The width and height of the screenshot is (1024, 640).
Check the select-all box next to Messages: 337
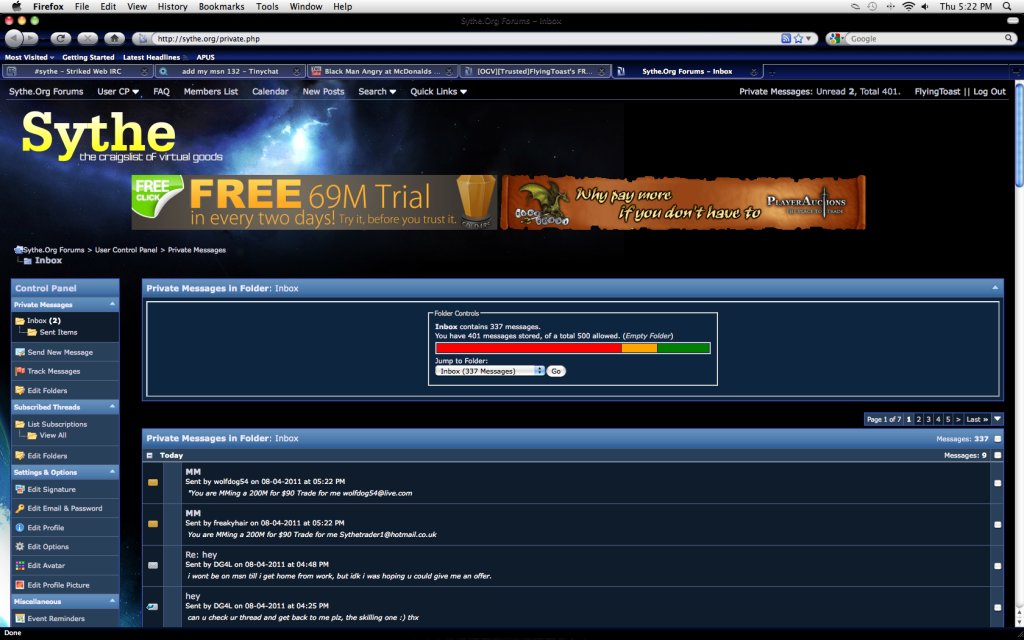pos(997,439)
